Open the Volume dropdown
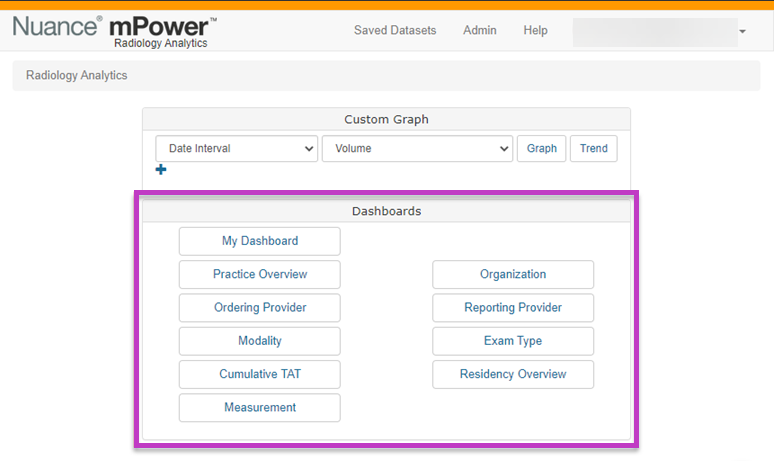 pyautogui.click(x=417, y=149)
